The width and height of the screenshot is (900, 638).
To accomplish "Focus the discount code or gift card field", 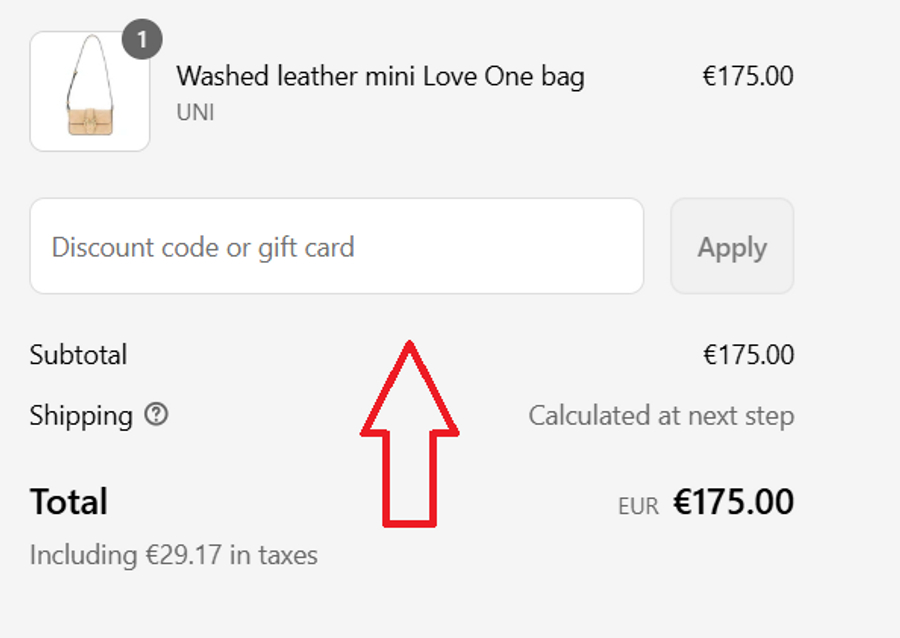I will coord(336,246).
